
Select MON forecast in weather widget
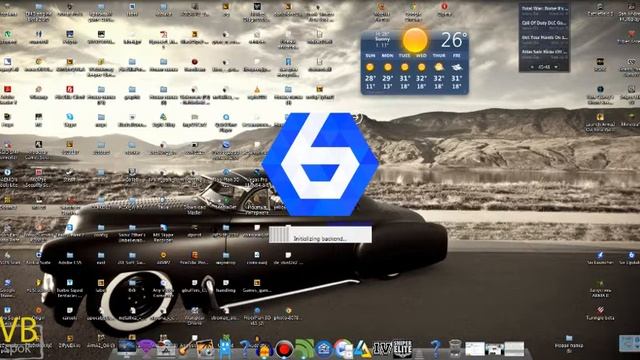point(387,72)
